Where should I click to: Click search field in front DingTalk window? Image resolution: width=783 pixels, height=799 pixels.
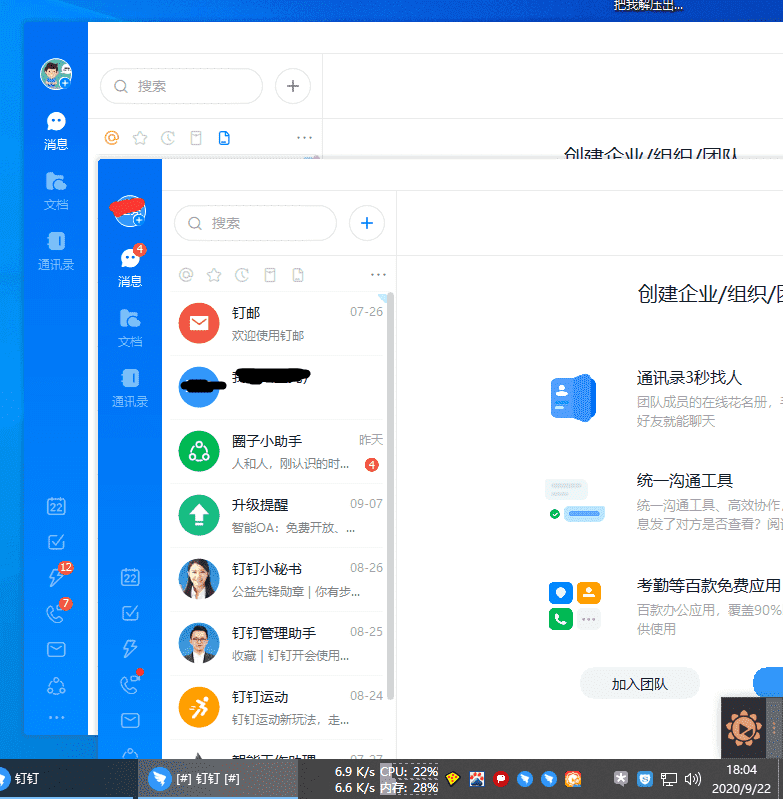255,223
